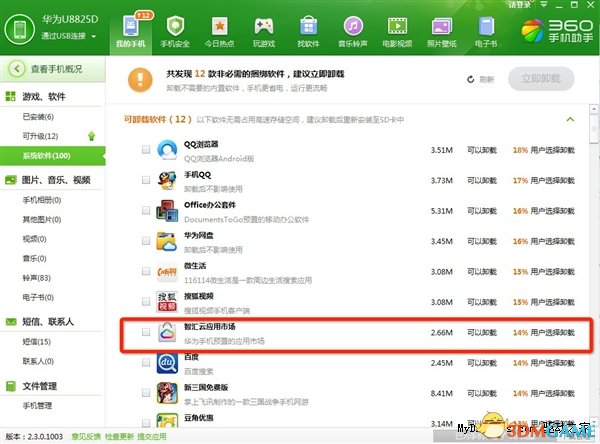
Task: Click the 搜狐视频 app icon
Action: tap(167, 302)
